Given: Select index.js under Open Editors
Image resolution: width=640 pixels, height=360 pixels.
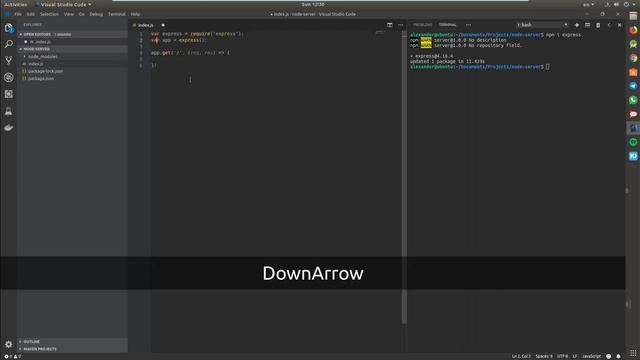Looking at the screenshot, I should click(72, 42).
